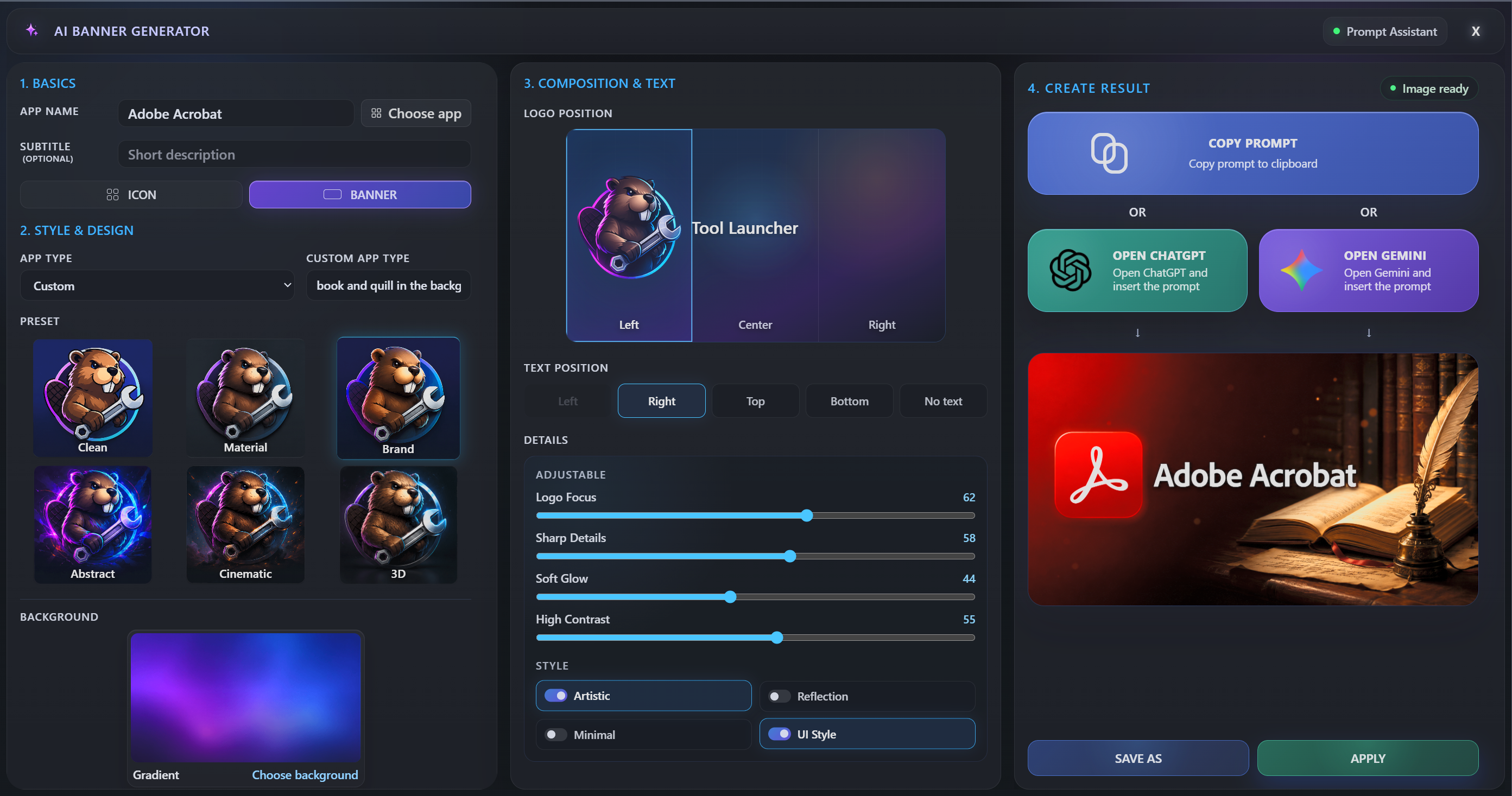This screenshot has height=796, width=1512.
Task: Open ChatGPT and insert the prompt
Action: pos(1137,270)
